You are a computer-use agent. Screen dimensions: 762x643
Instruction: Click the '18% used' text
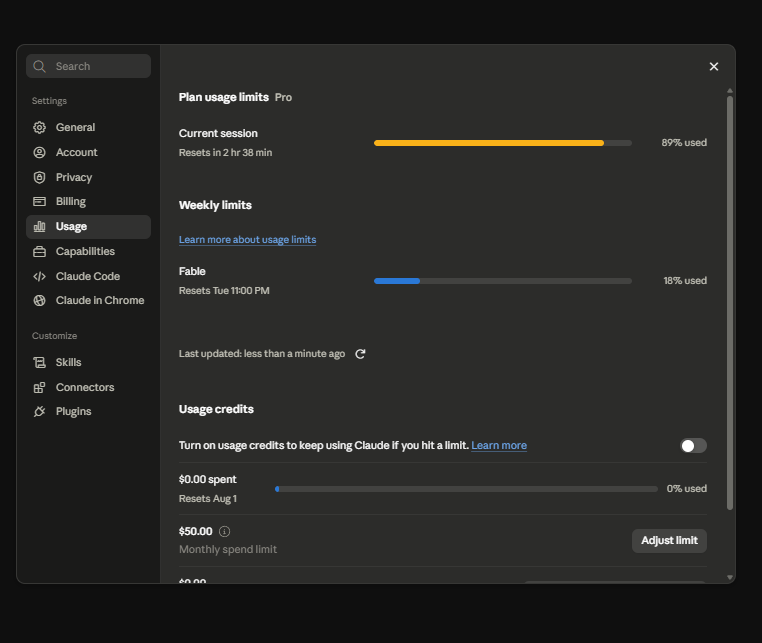pos(685,281)
